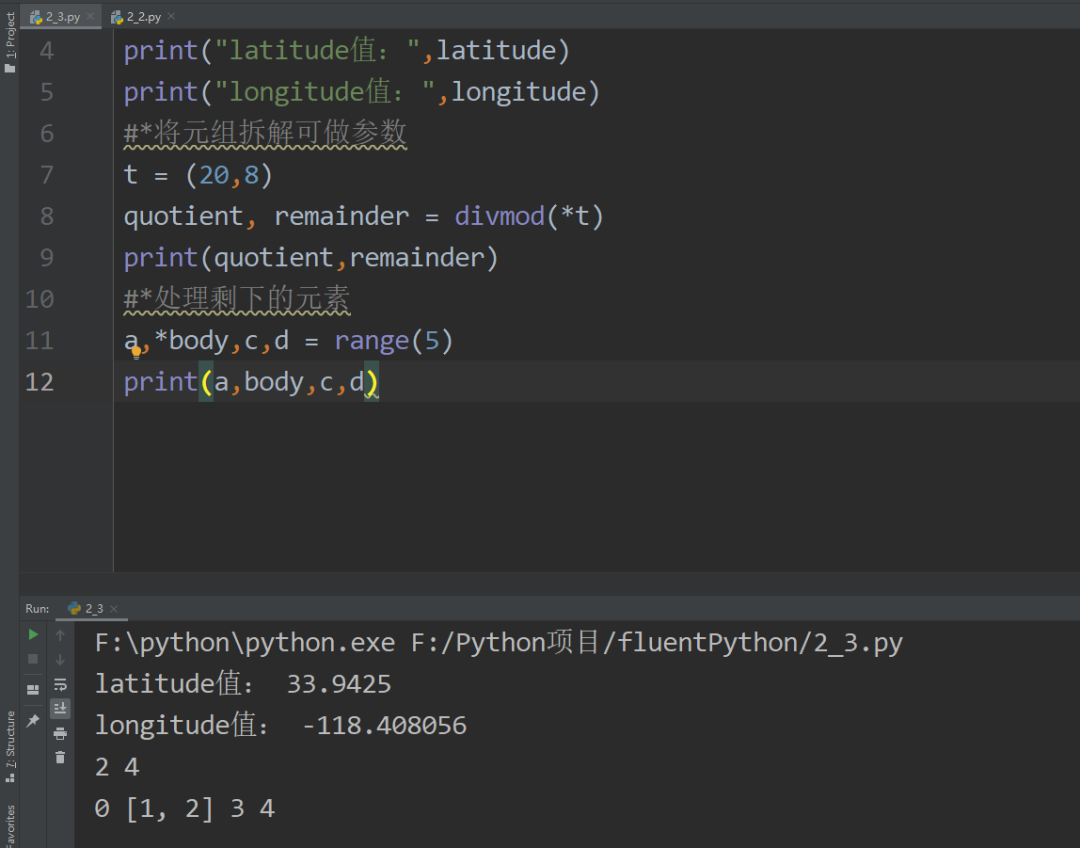Close the 2_2.py editor tab
This screenshot has height=848, width=1080.
point(172,17)
